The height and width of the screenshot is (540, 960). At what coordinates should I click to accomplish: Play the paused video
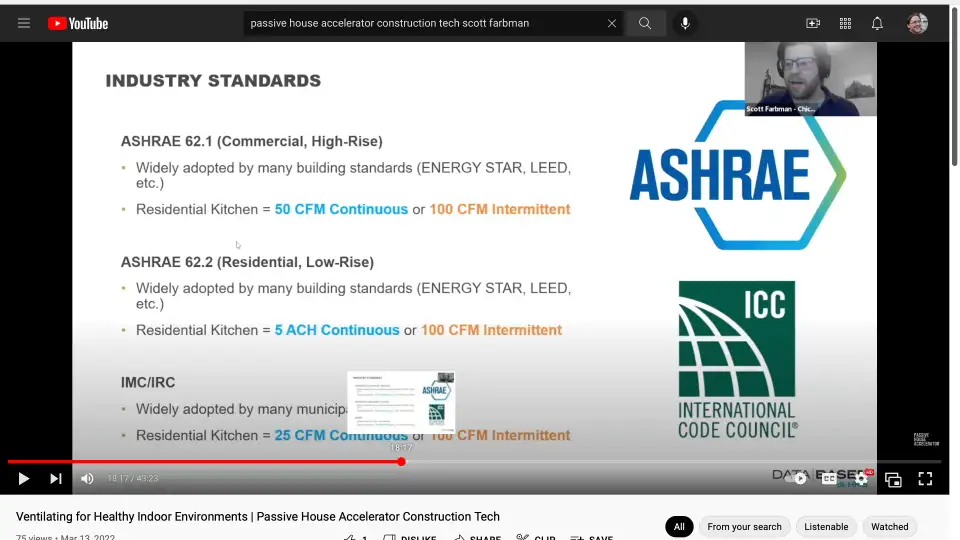pos(24,479)
